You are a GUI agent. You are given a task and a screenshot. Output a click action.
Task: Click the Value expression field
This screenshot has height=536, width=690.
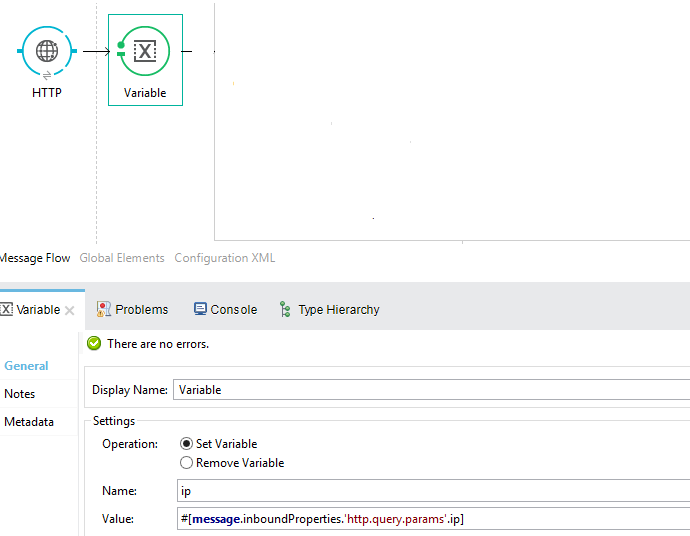[x=433, y=519]
